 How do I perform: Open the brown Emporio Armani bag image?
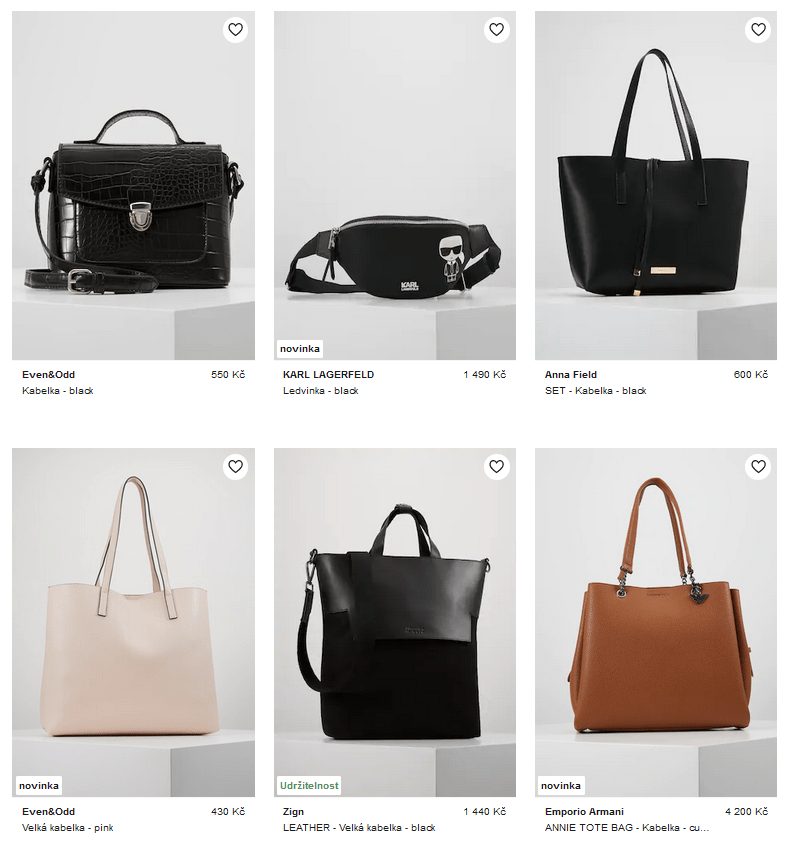(656, 622)
